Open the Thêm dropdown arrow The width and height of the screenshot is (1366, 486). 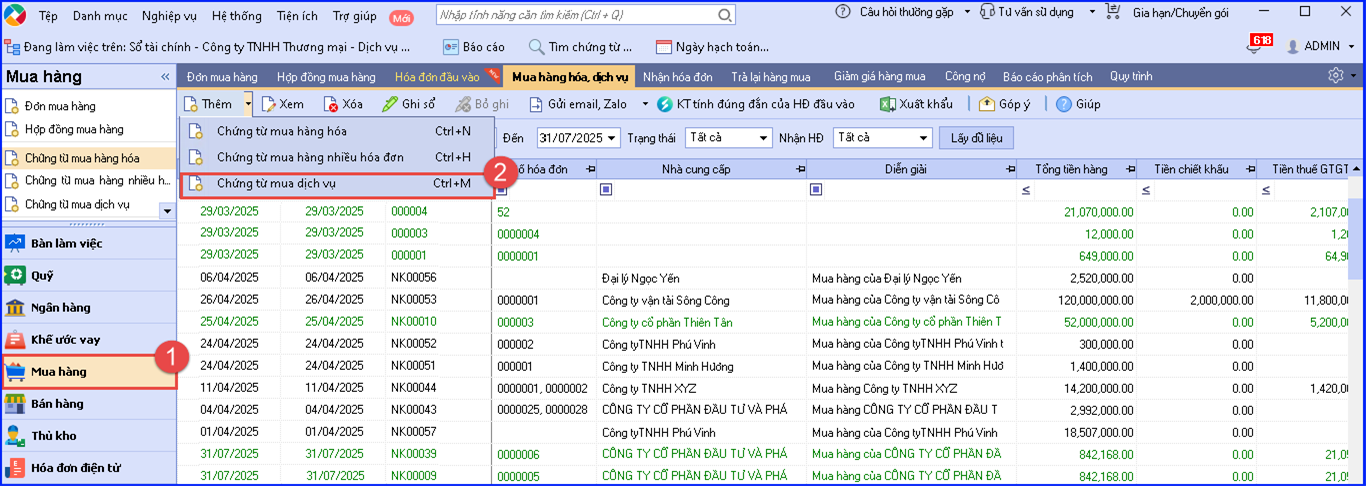[x=248, y=104]
